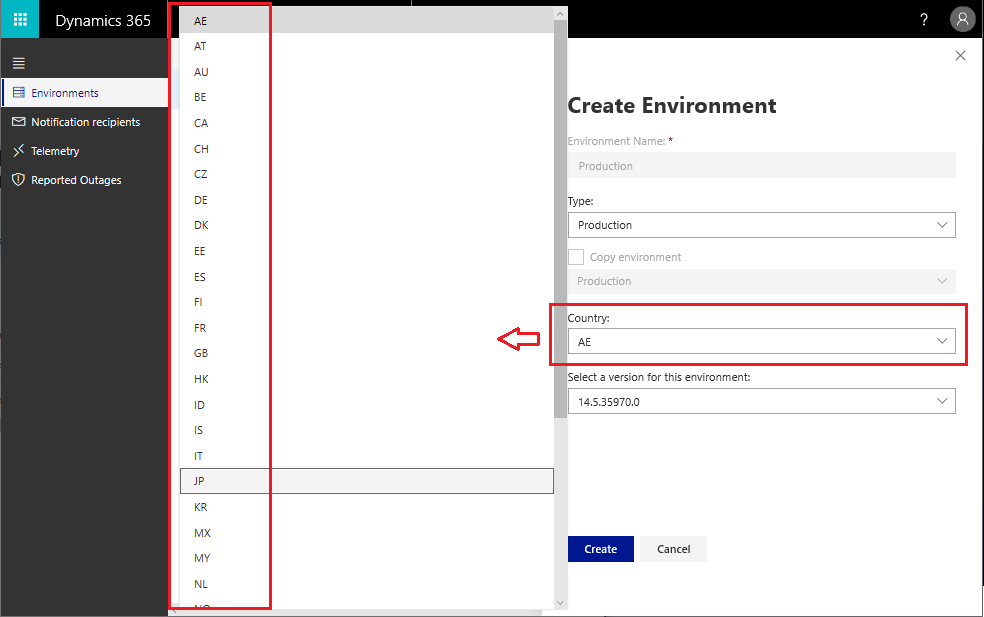Screen dimensions: 984x617
Task: Click the Environment Name input field
Action: pyautogui.click(x=761, y=166)
